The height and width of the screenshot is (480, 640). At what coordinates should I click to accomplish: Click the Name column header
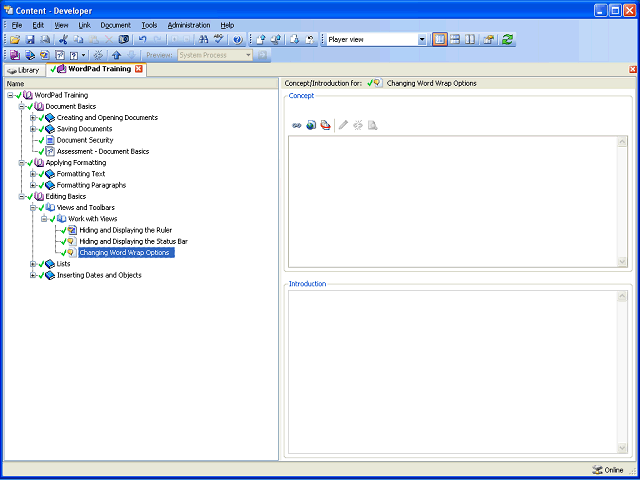[141, 83]
